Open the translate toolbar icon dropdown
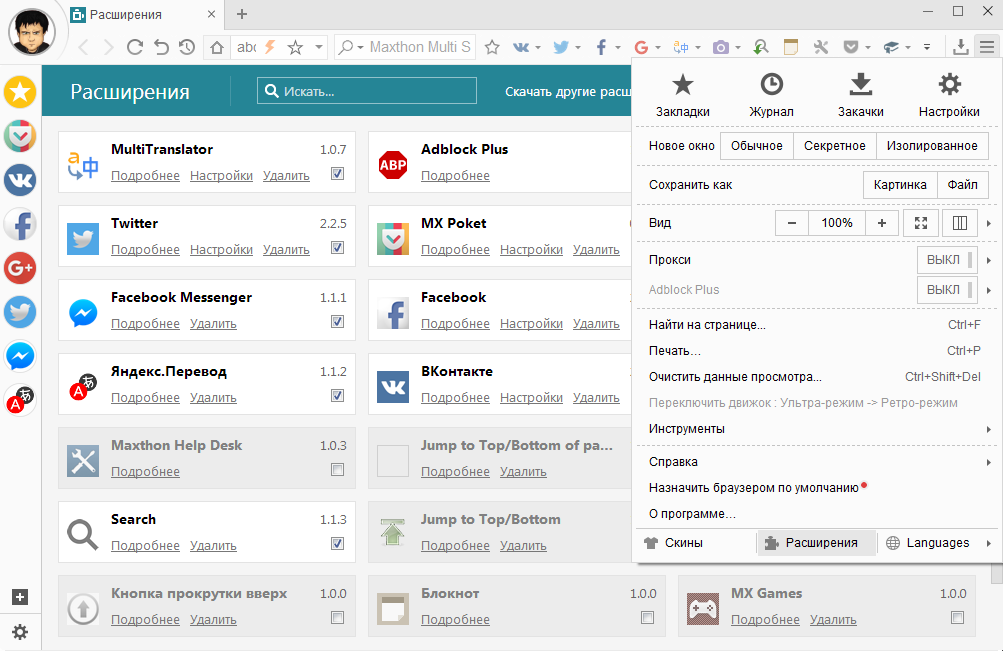The height and width of the screenshot is (651, 1003). (x=698, y=47)
